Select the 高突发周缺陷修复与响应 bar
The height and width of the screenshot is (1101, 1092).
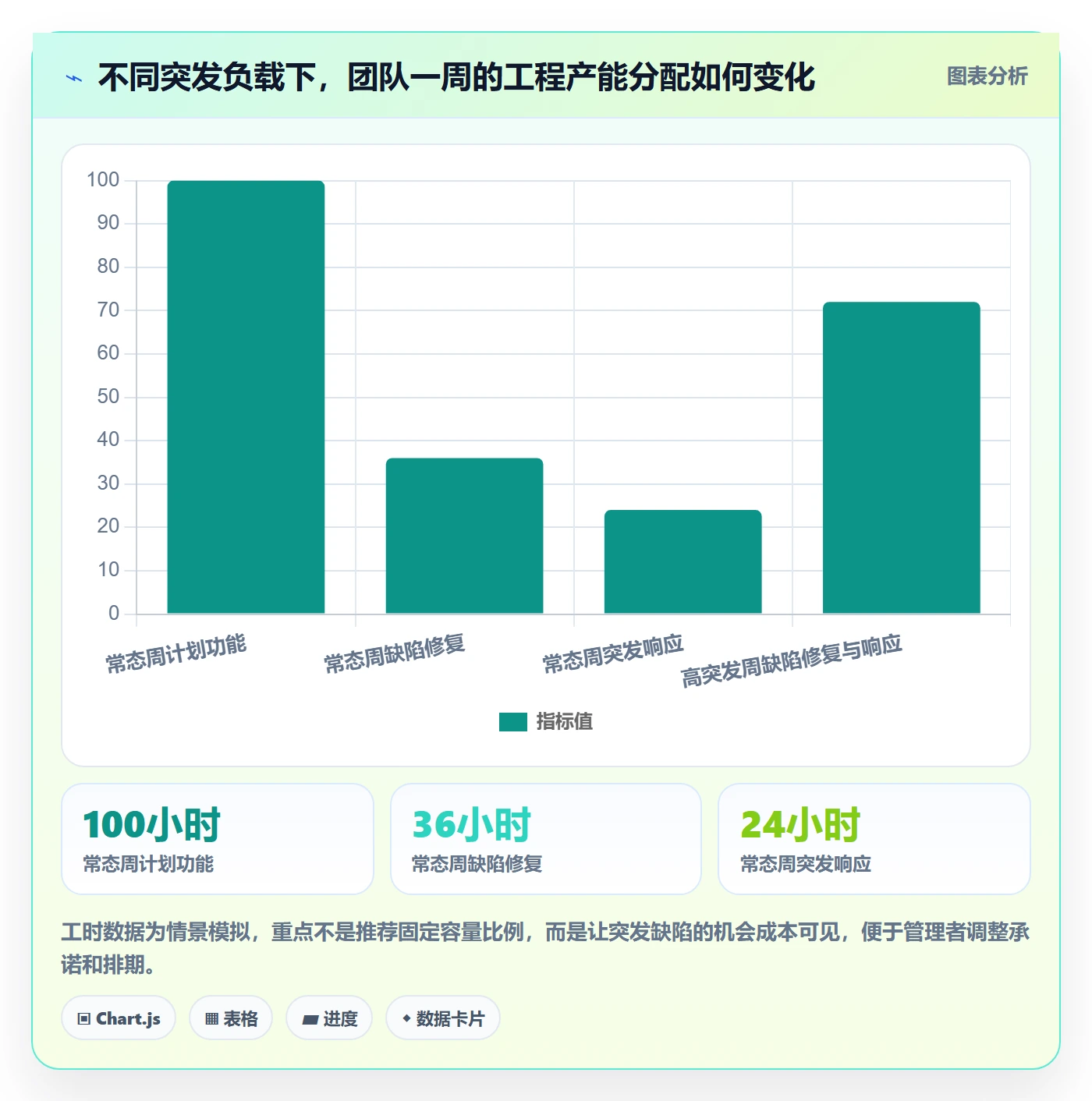[901, 458]
